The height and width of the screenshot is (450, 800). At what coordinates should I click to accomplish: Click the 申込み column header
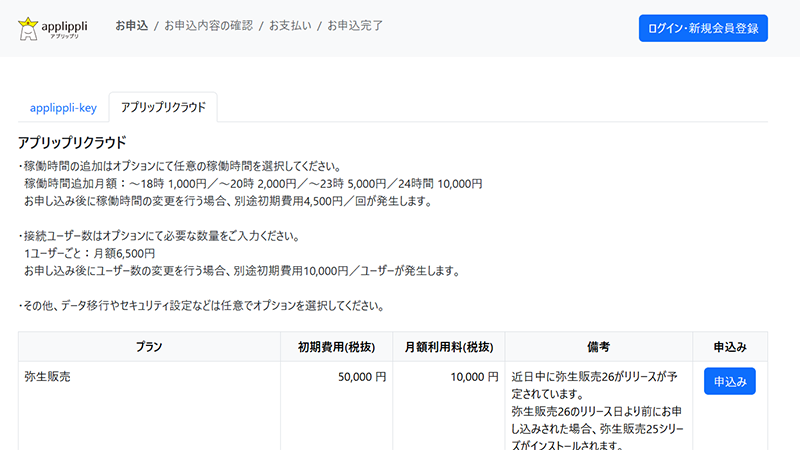point(729,347)
